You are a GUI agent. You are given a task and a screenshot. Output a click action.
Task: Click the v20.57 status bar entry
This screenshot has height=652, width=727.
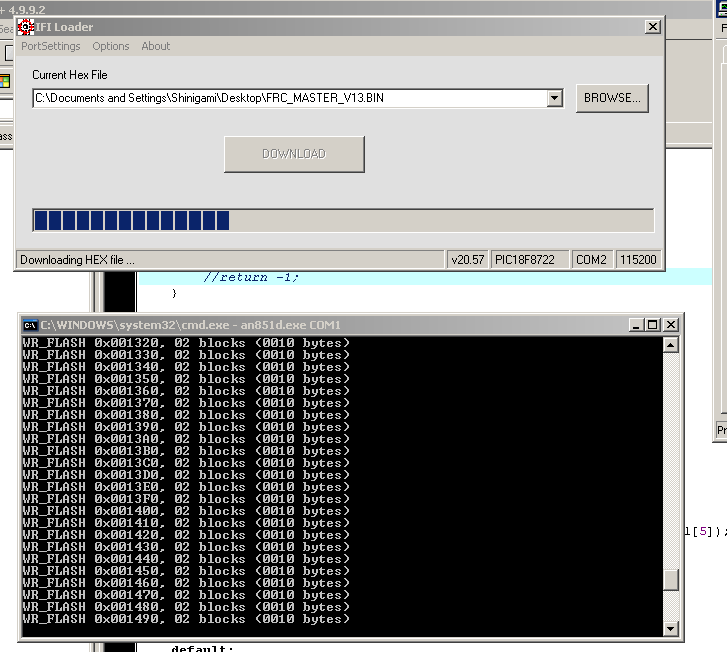click(x=467, y=260)
